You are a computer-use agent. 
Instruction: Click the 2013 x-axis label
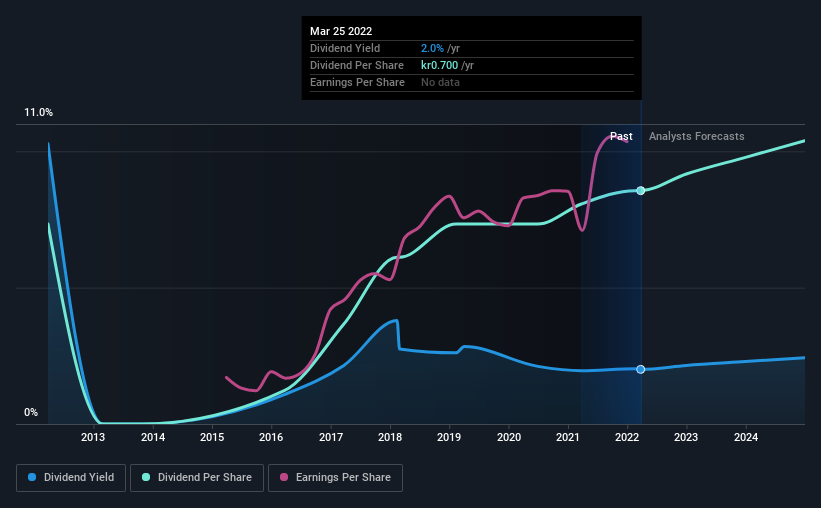point(93,437)
